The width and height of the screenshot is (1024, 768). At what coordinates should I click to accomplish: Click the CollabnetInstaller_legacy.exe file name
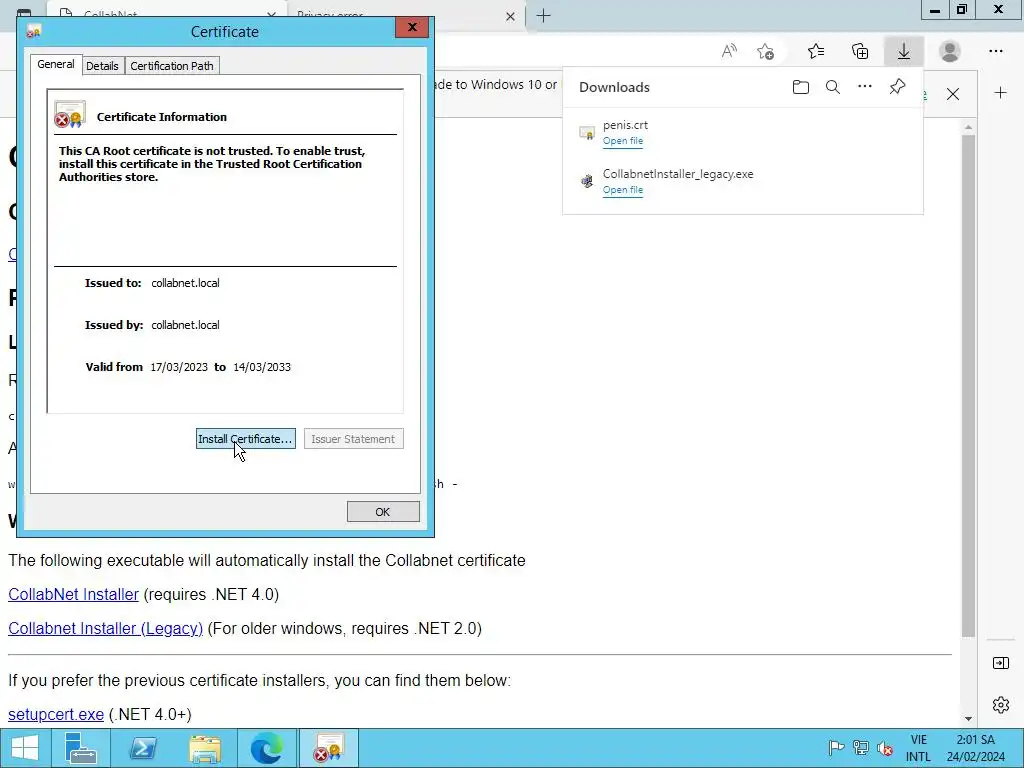click(678, 174)
